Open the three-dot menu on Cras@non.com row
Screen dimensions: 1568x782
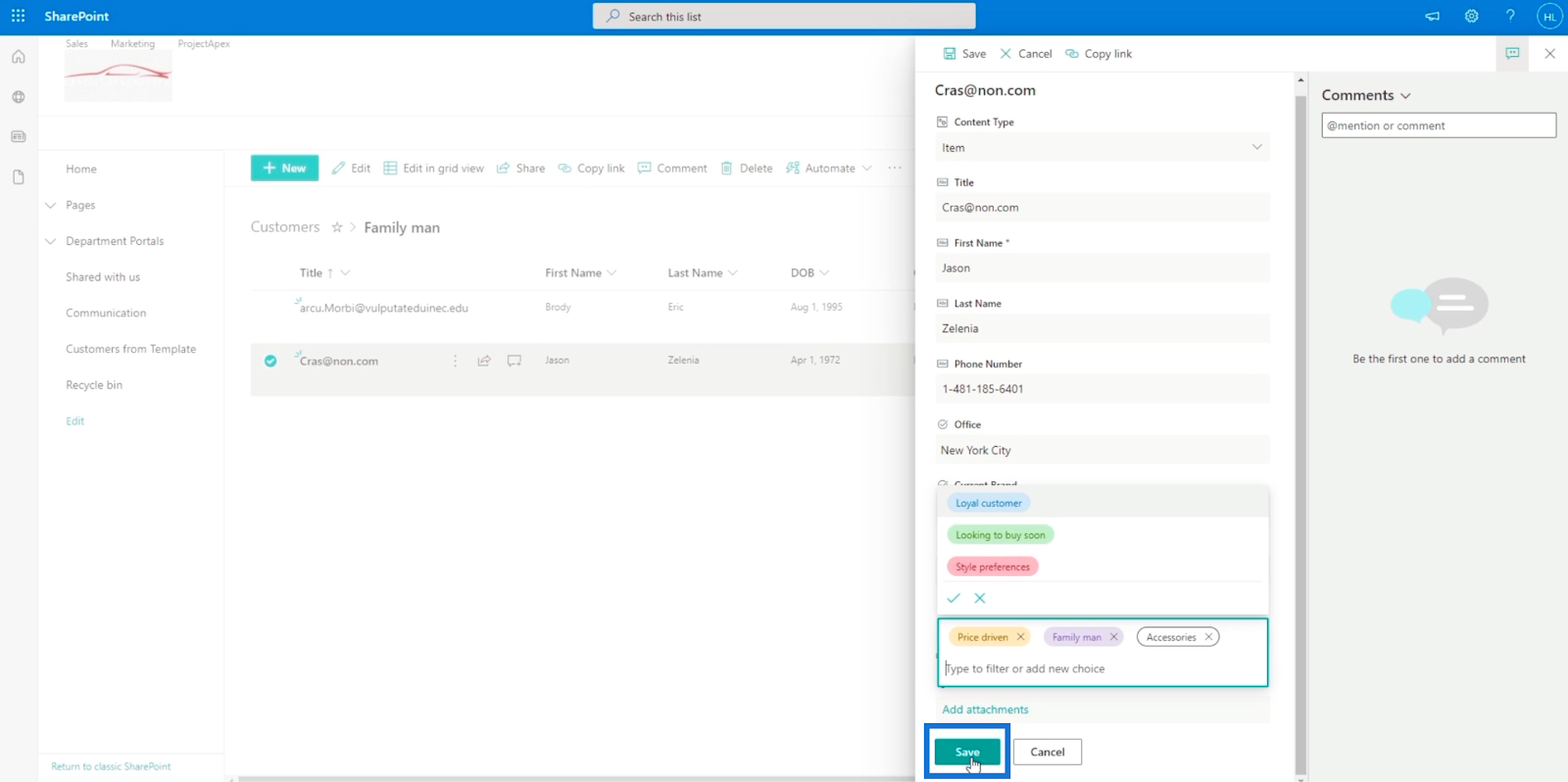click(455, 361)
